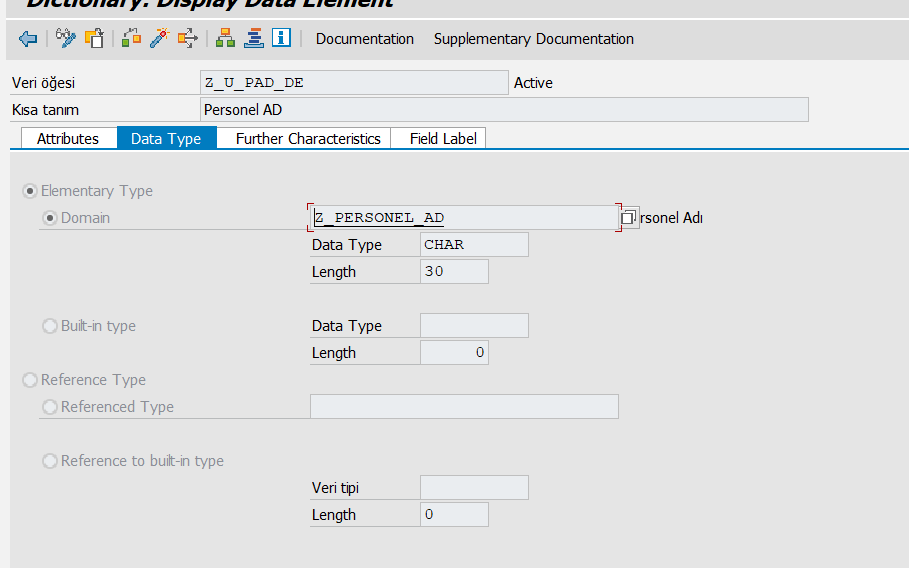
Task: Select the Elementary Type radio button
Action: [30, 191]
